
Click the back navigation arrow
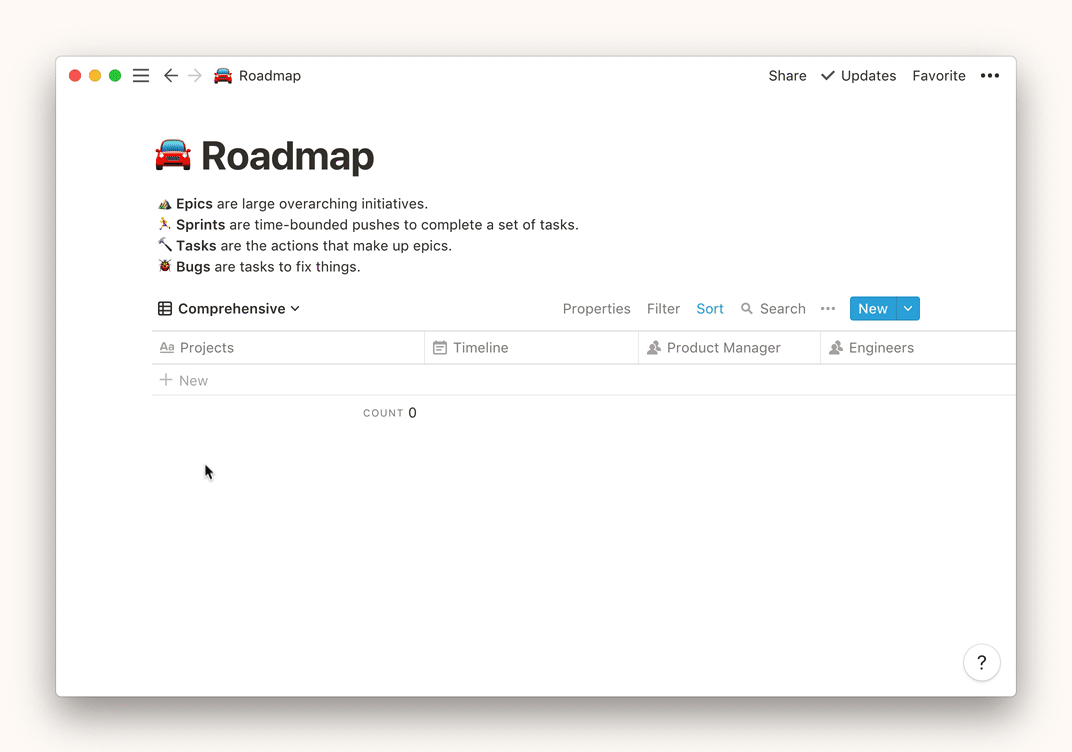[x=171, y=76]
